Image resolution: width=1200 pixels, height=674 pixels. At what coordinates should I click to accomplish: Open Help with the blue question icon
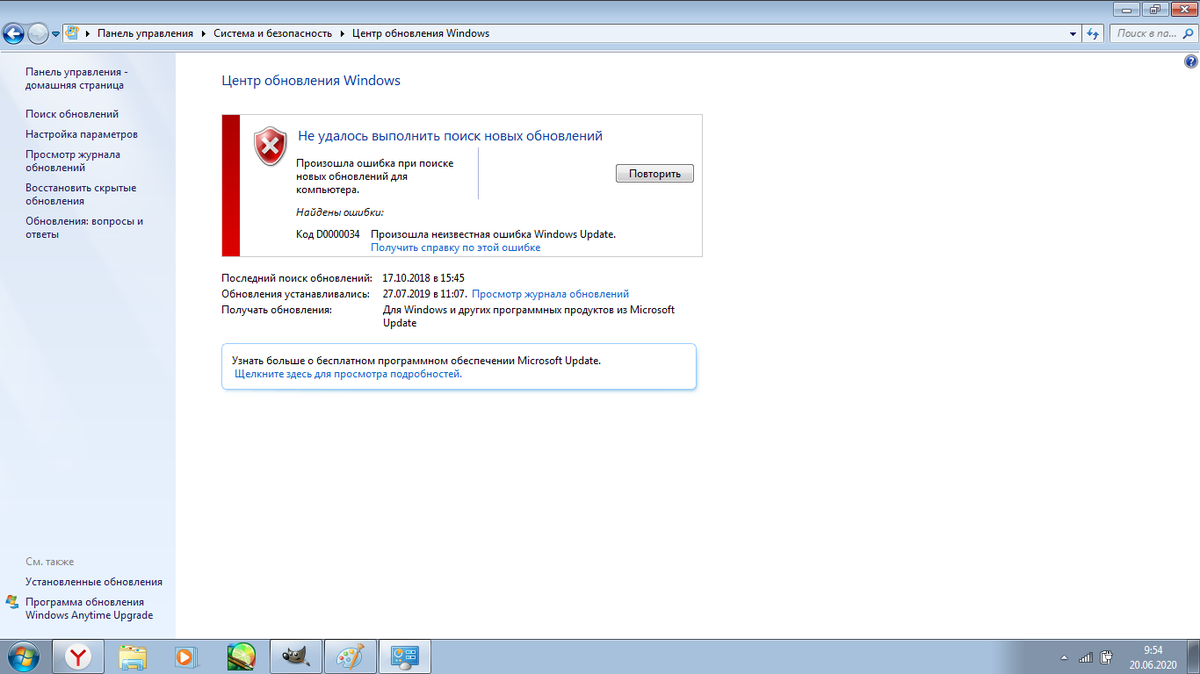pyautogui.click(x=1190, y=61)
